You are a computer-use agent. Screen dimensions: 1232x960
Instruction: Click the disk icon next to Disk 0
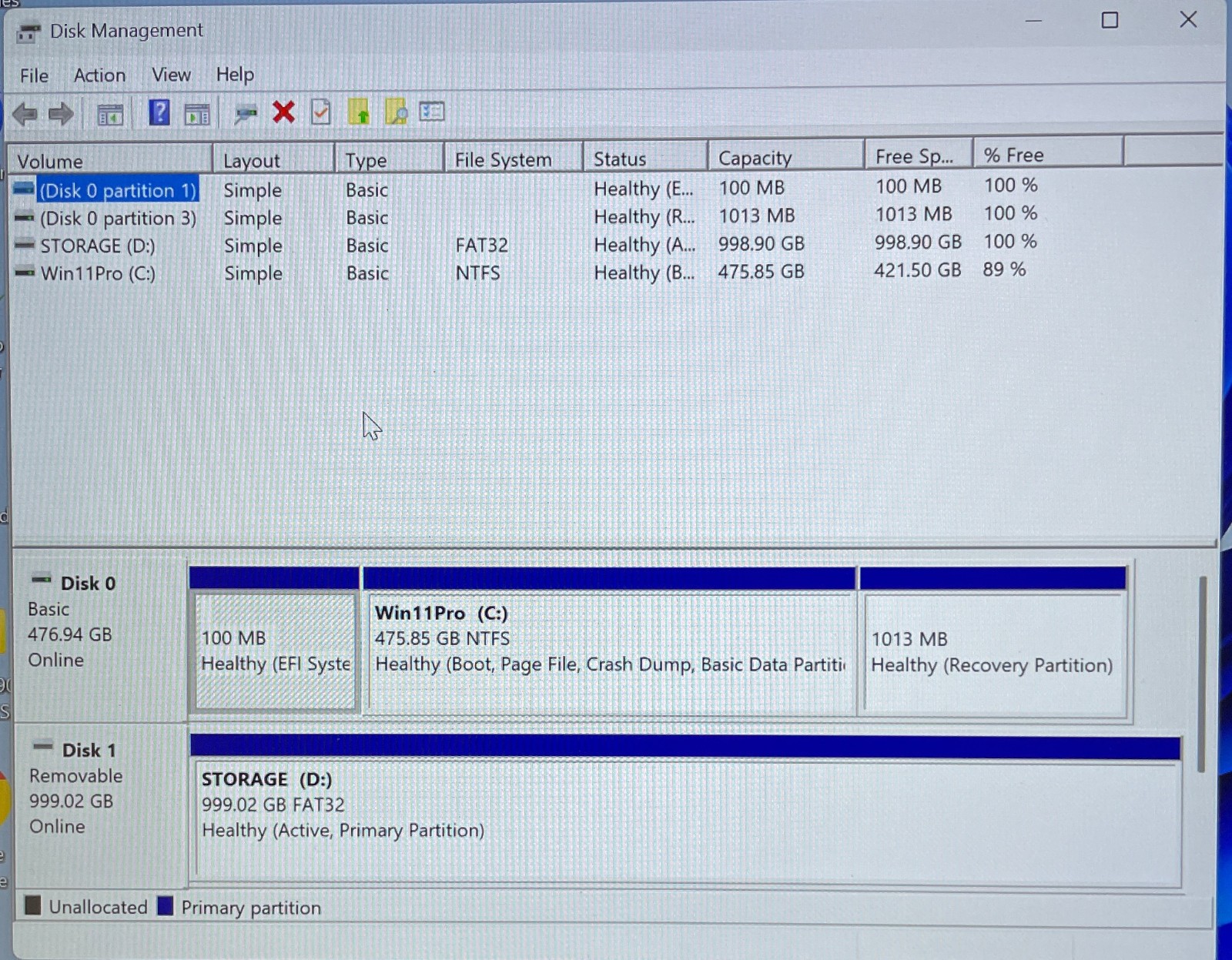tap(42, 580)
